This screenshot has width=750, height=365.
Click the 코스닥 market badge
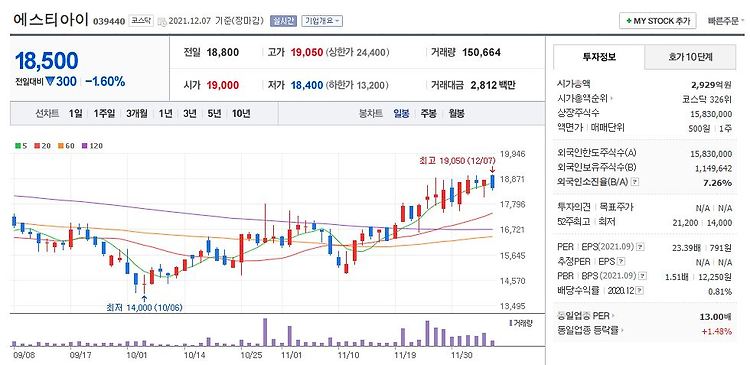[141, 21]
